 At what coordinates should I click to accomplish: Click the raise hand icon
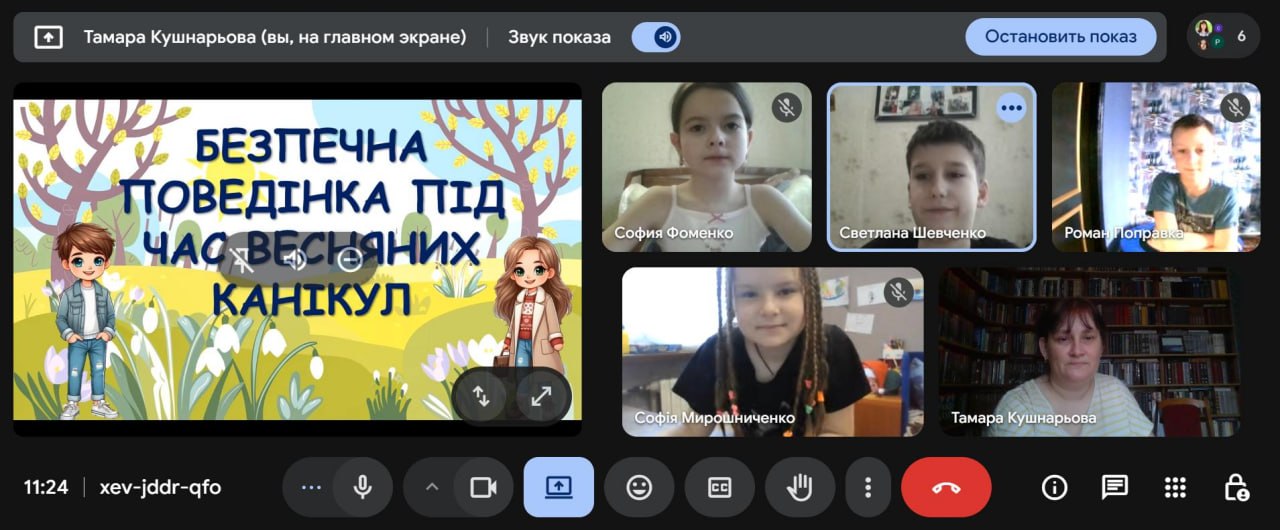[x=799, y=487]
